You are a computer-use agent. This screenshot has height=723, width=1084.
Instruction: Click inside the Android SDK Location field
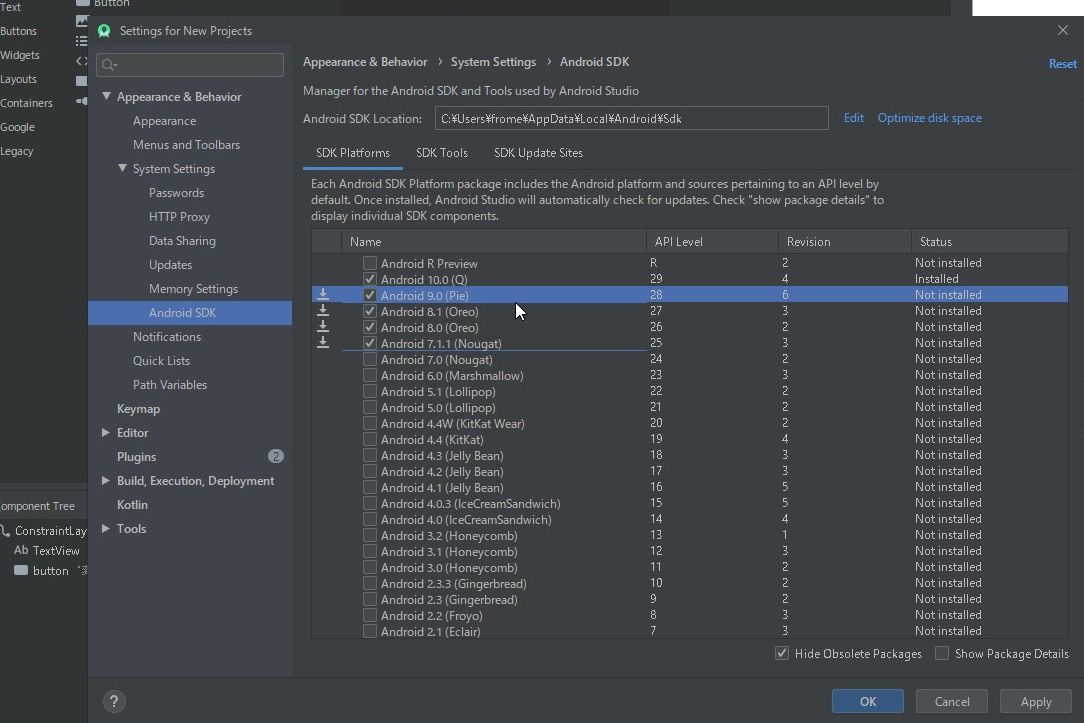click(x=632, y=118)
